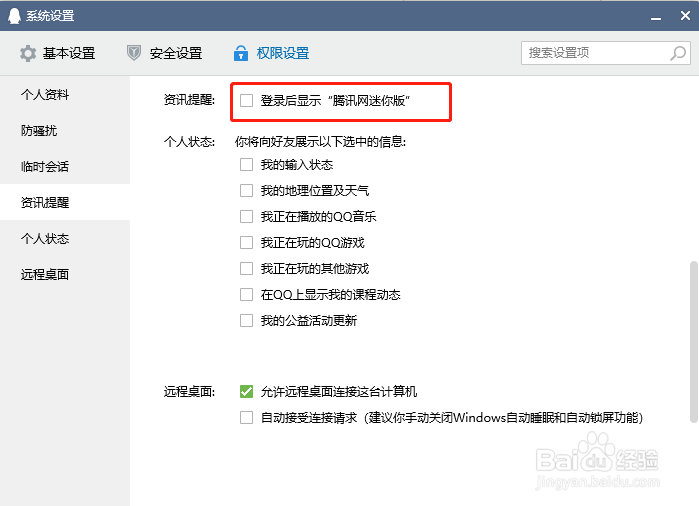The width and height of the screenshot is (699, 506).
Task: Enable 登录后显示“腾讯网迷你版” checkbox
Action: [247, 100]
